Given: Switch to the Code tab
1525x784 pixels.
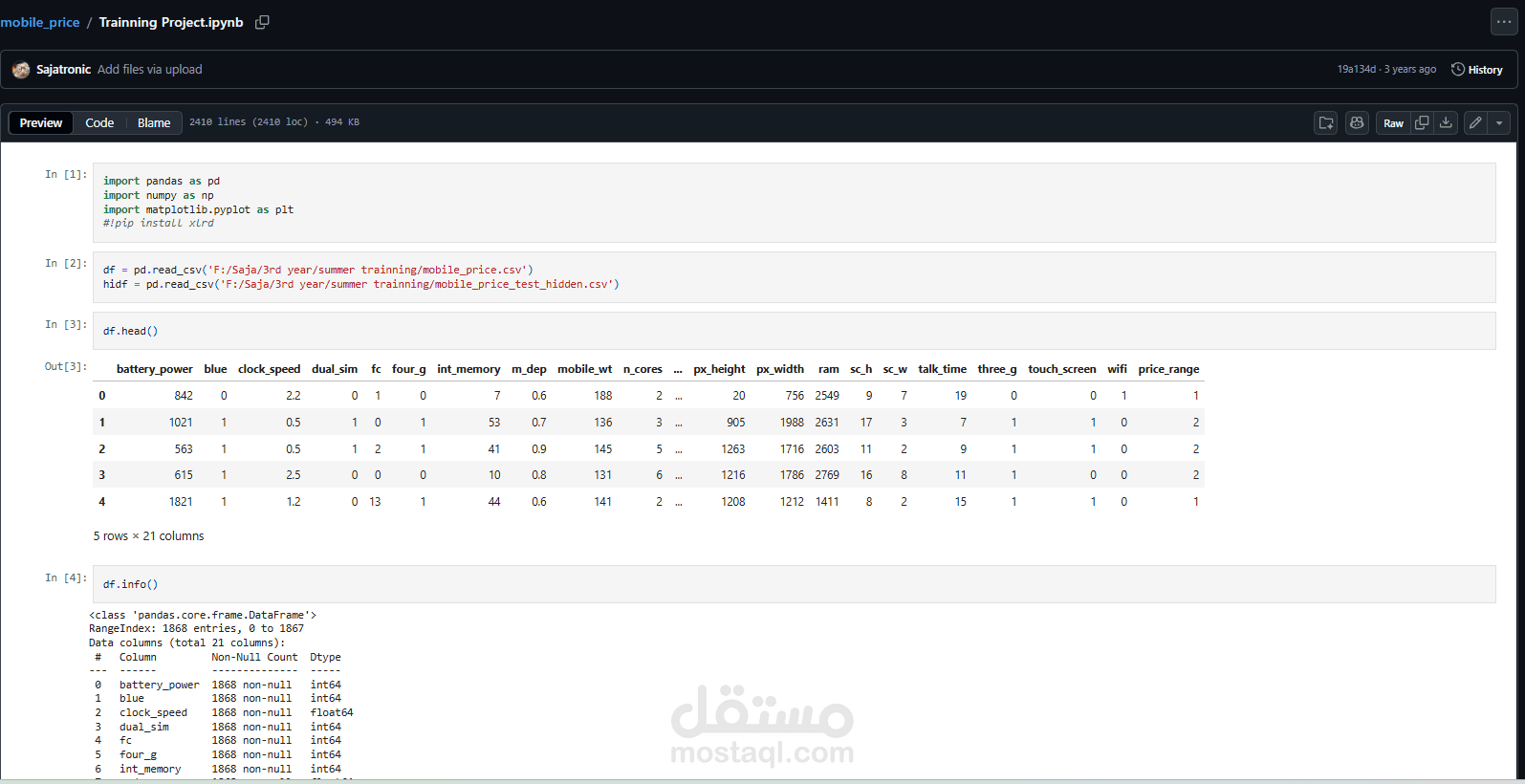Looking at the screenshot, I should 99,123.
